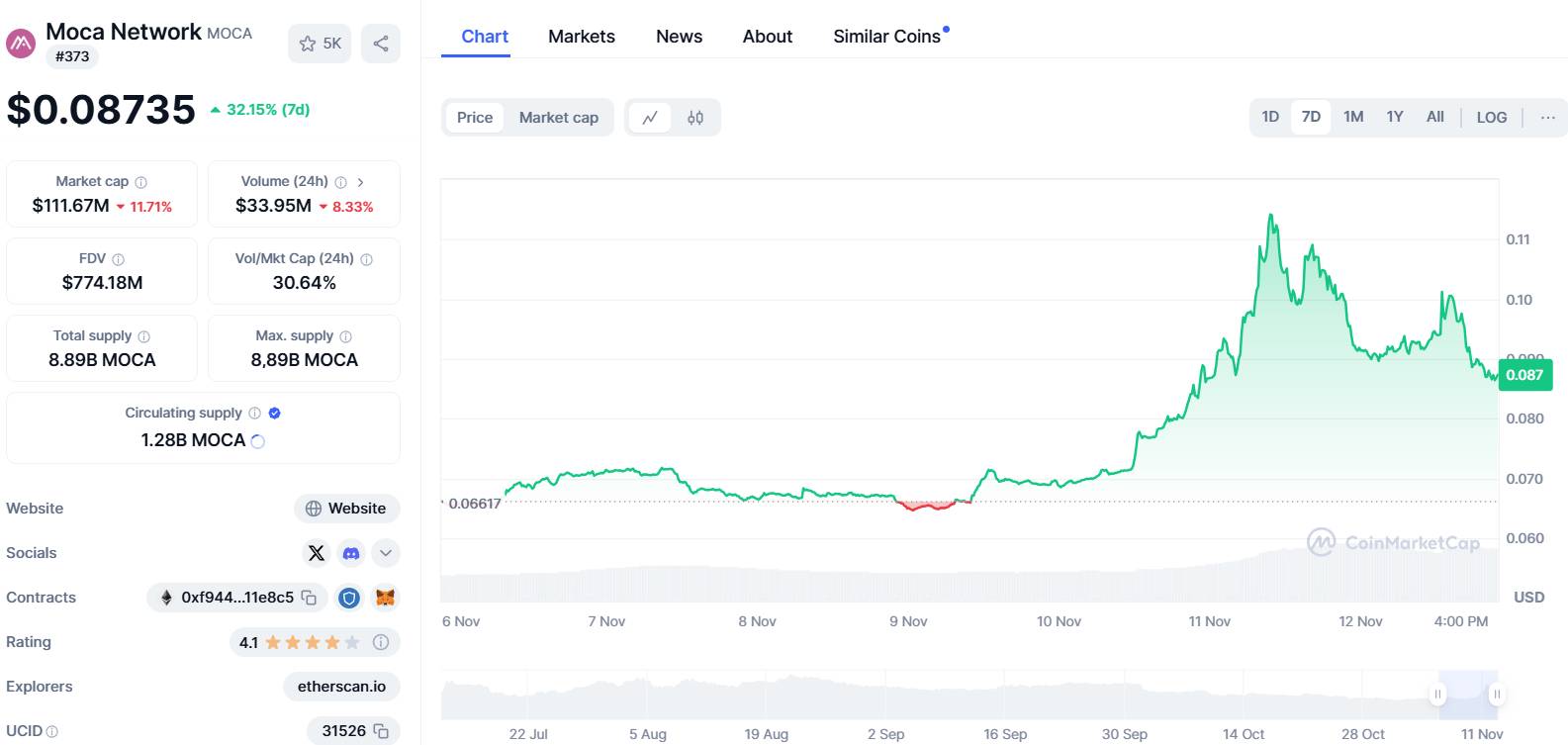Viewport: 1568px width, 745px height.
Task: Click left handle of range slider
Action: (1438, 695)
